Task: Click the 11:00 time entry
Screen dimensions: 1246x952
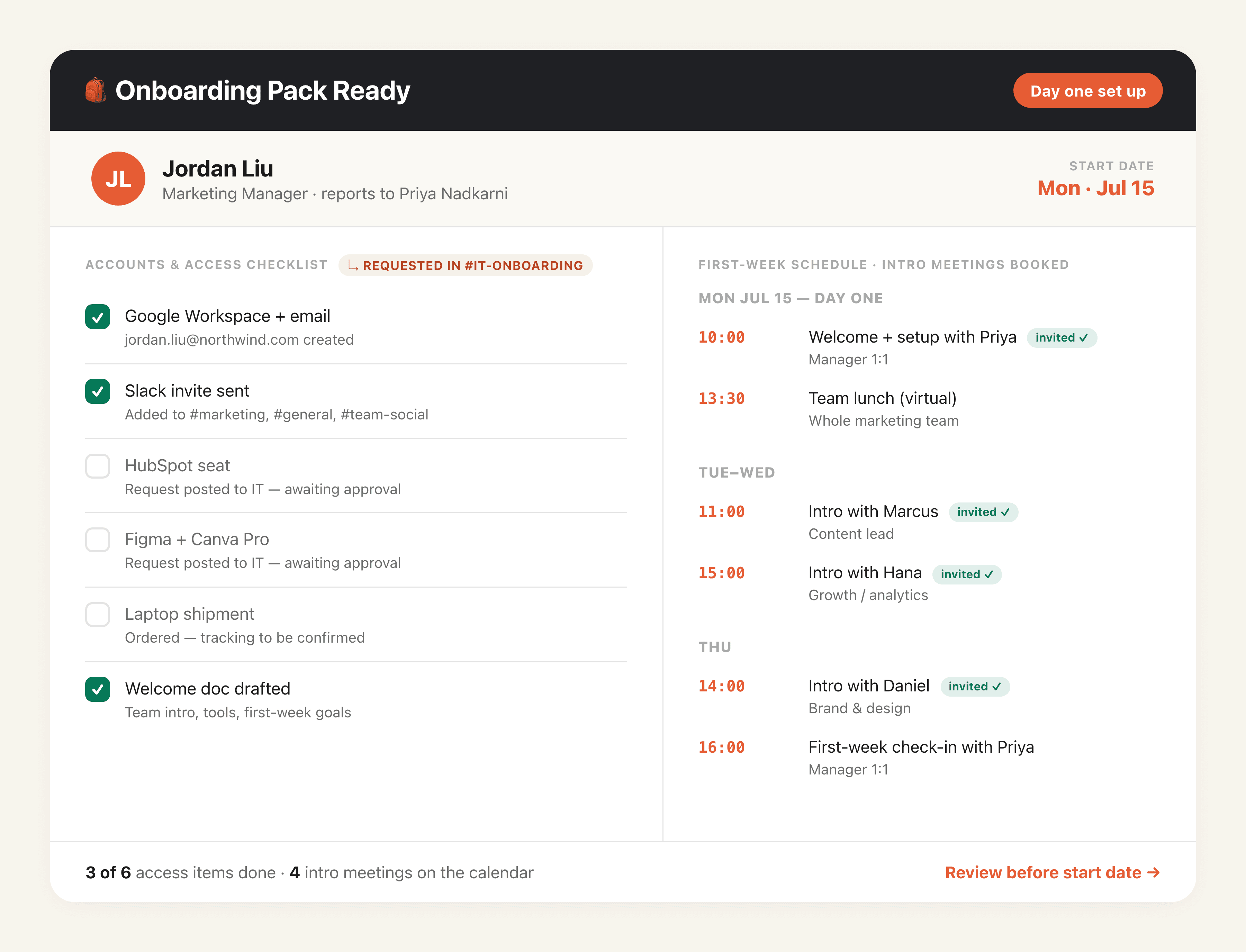Action: 721,512
